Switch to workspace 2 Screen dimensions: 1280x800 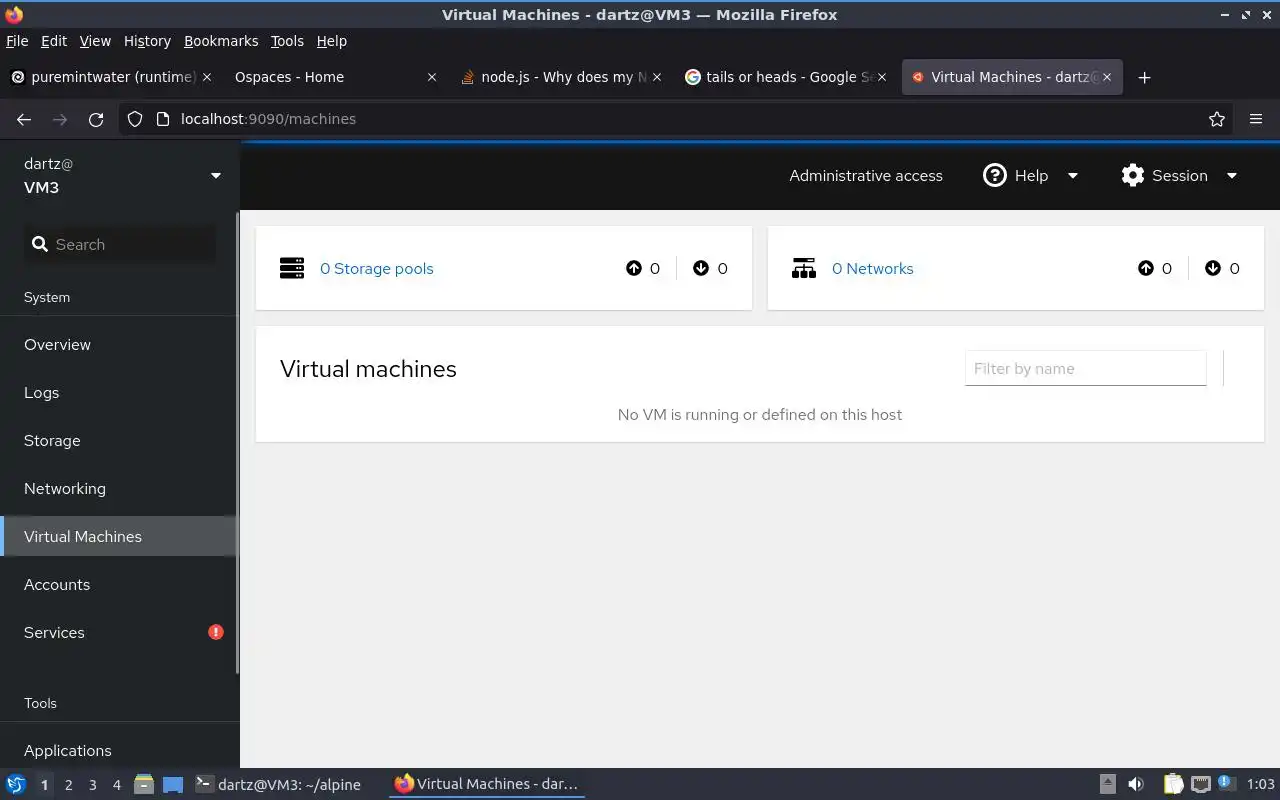68,785
